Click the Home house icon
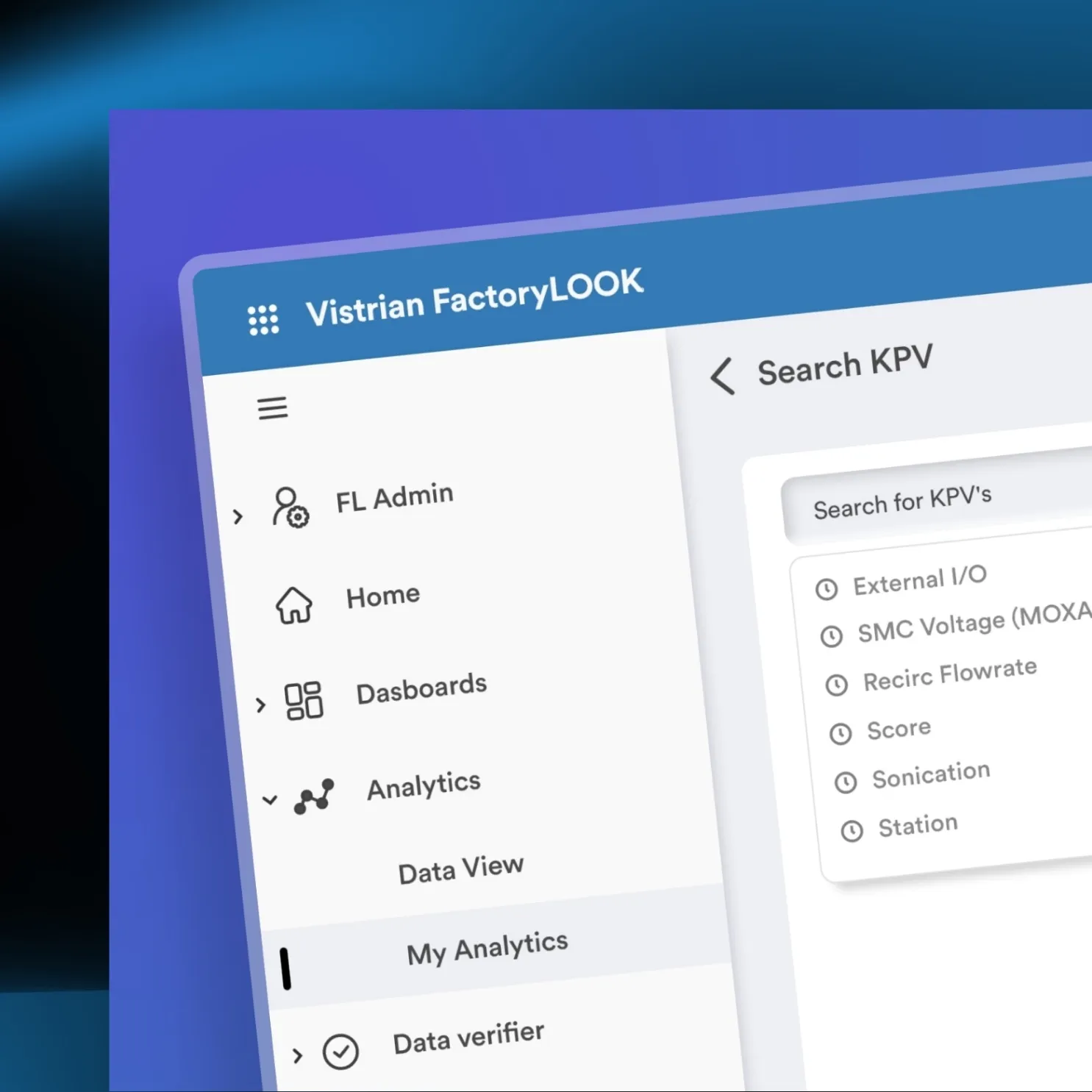1092x1092 pixels. click(x=294, y=605)
